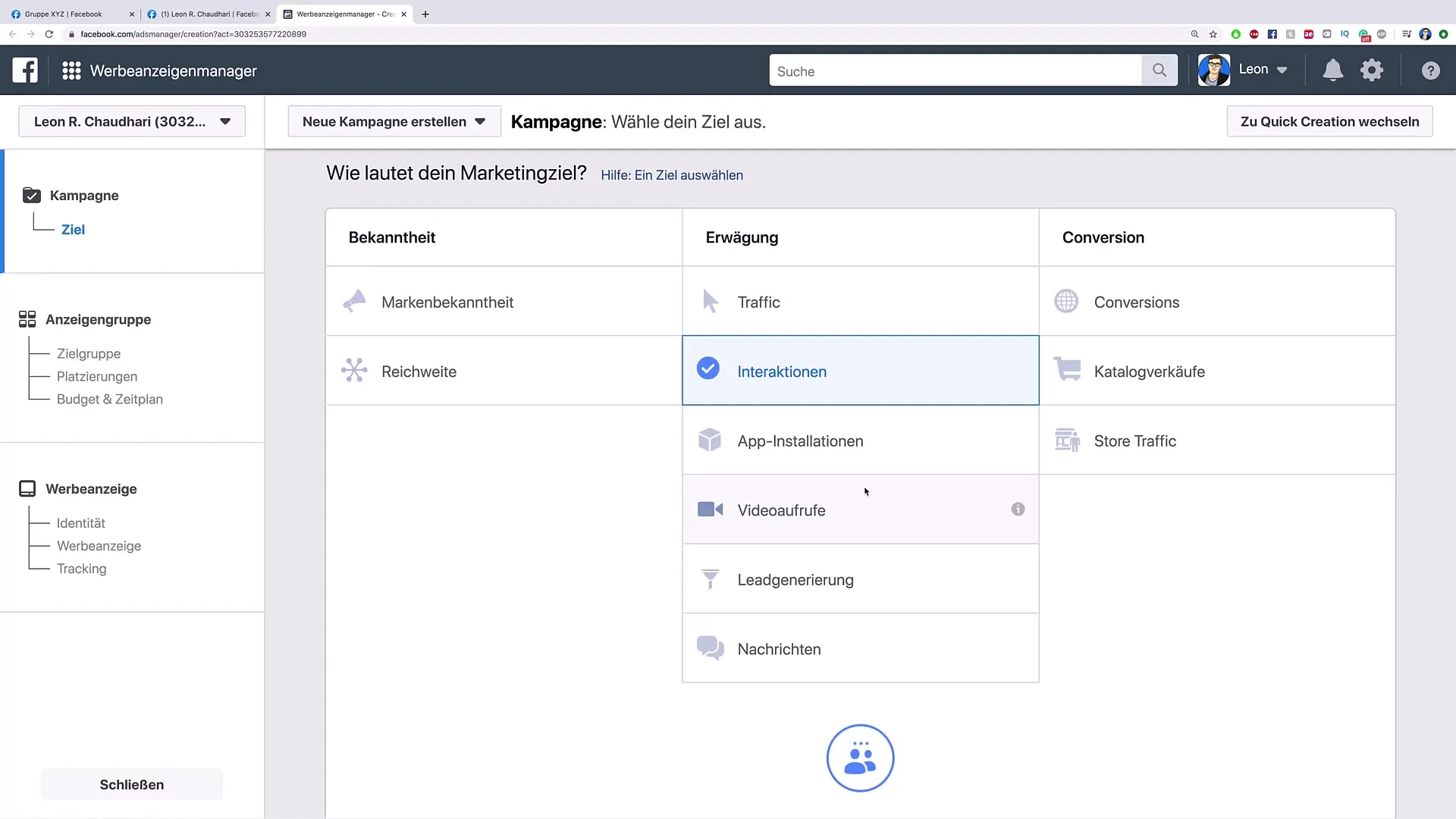Click the Schließen button at bottom
Image resolution: width=1456 pixels, height=819 pixels.
131,784
